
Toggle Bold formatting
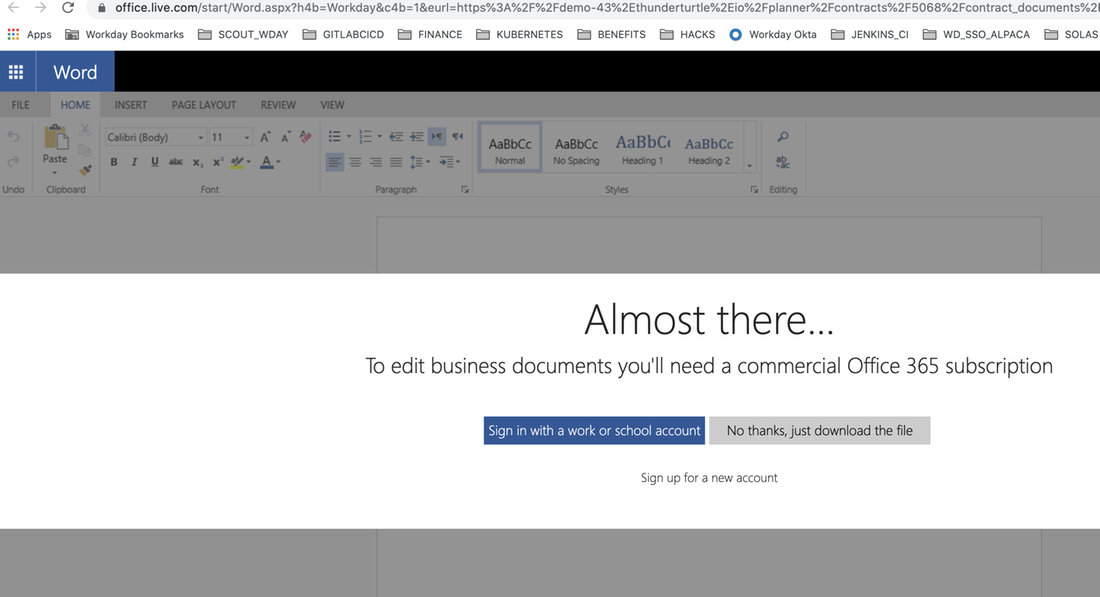click(113, 161)
